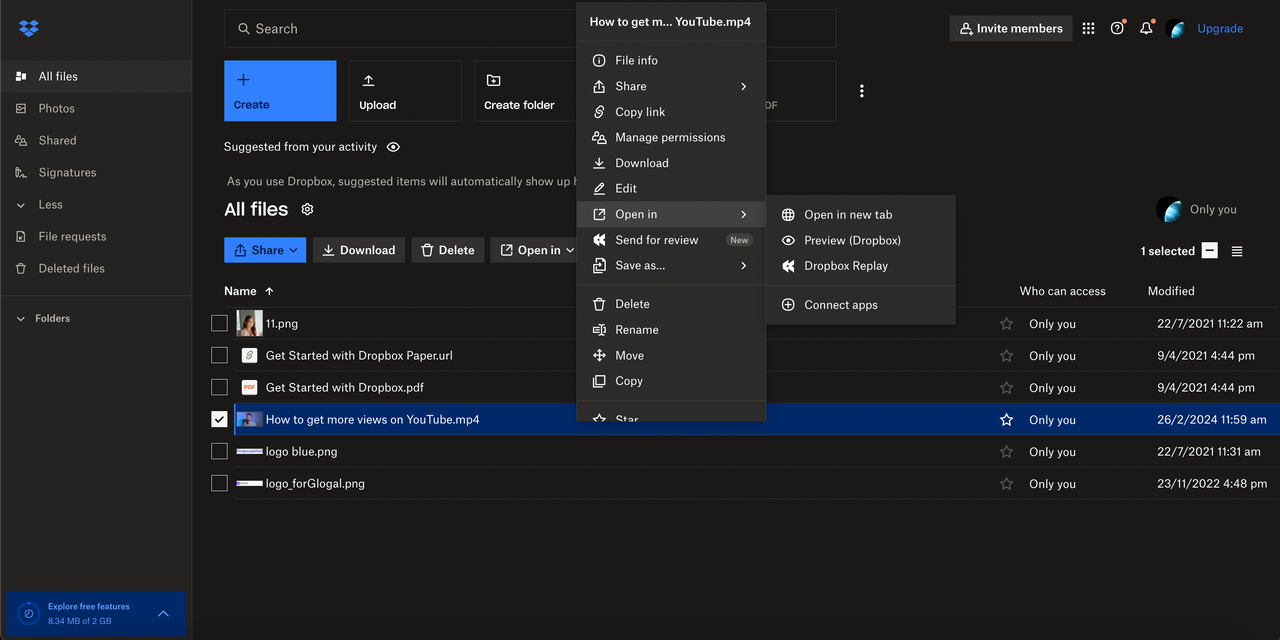Open File requests in sidebar
This screenshot has height=640, width=1280.
pyautogui.click(x=96, y=236)
